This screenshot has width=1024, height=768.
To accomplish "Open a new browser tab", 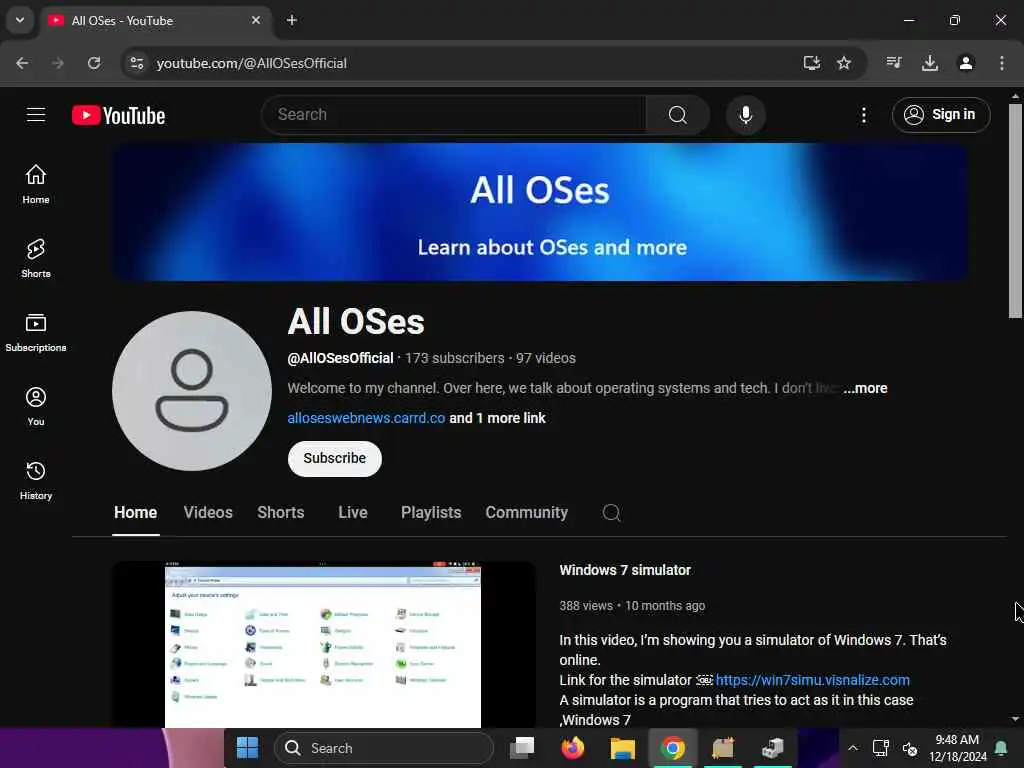I will [292, 20].
